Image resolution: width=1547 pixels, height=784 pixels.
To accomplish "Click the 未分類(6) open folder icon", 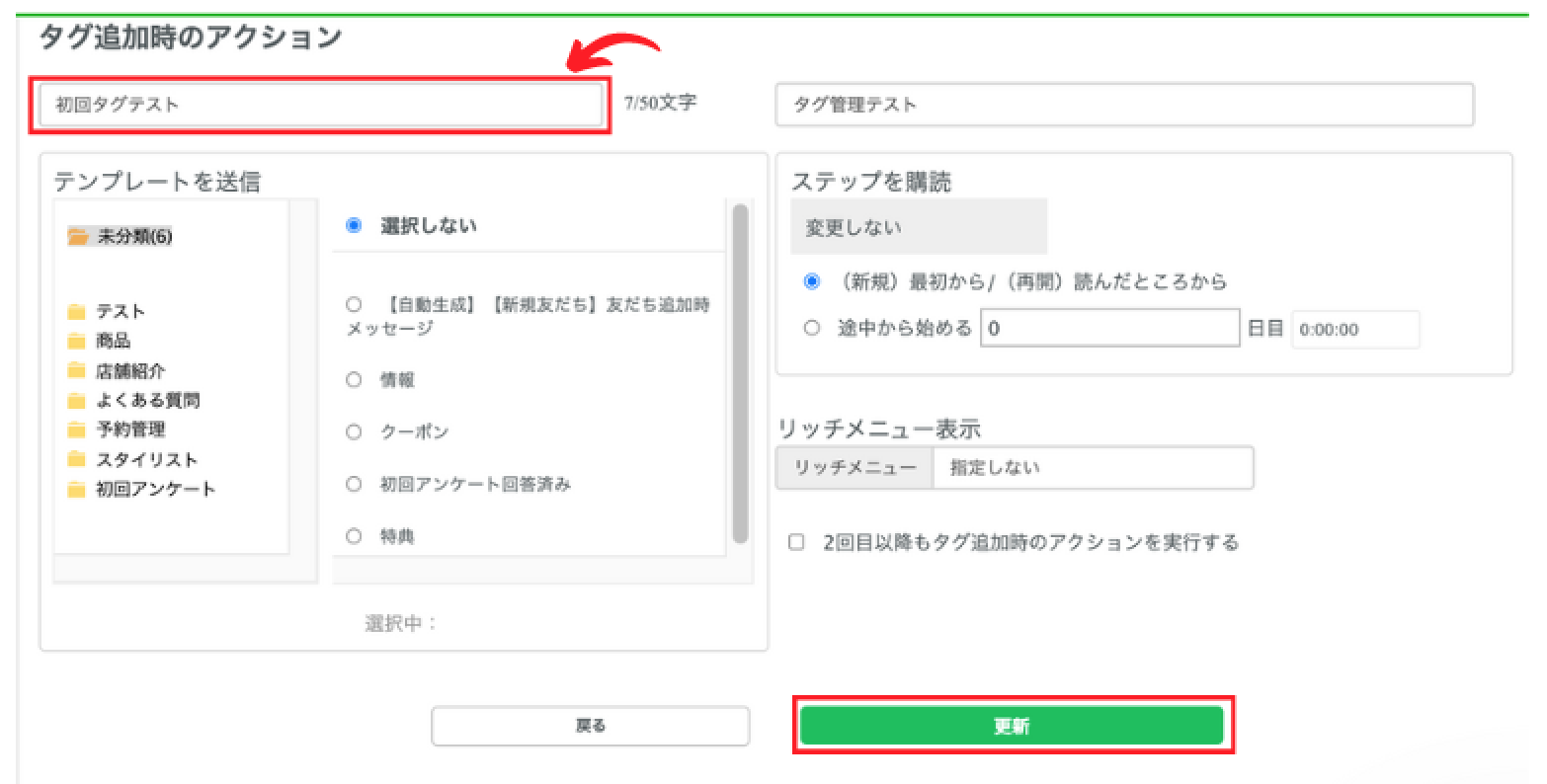I will (78, 237).
